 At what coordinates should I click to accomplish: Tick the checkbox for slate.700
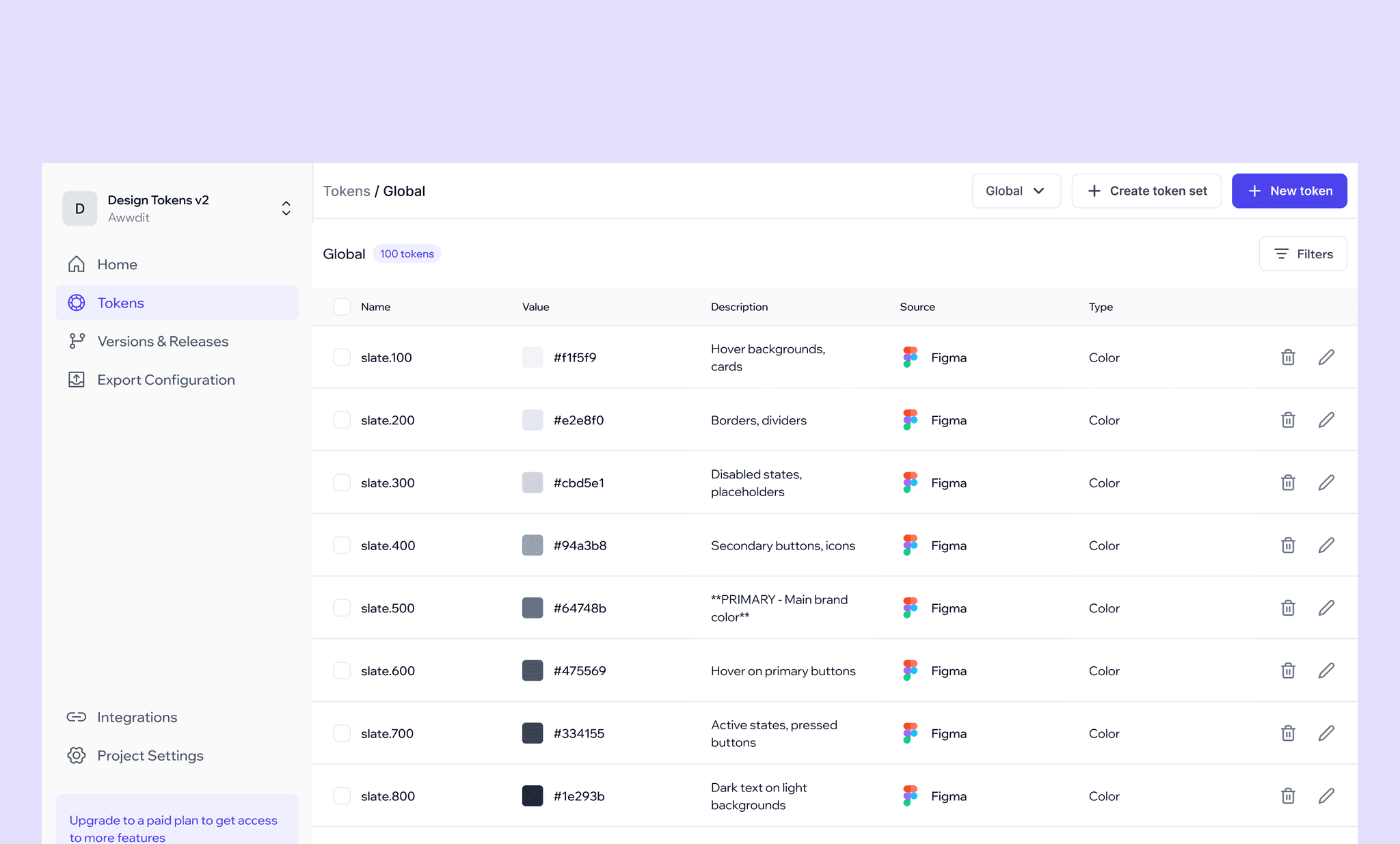pos(342,733)
